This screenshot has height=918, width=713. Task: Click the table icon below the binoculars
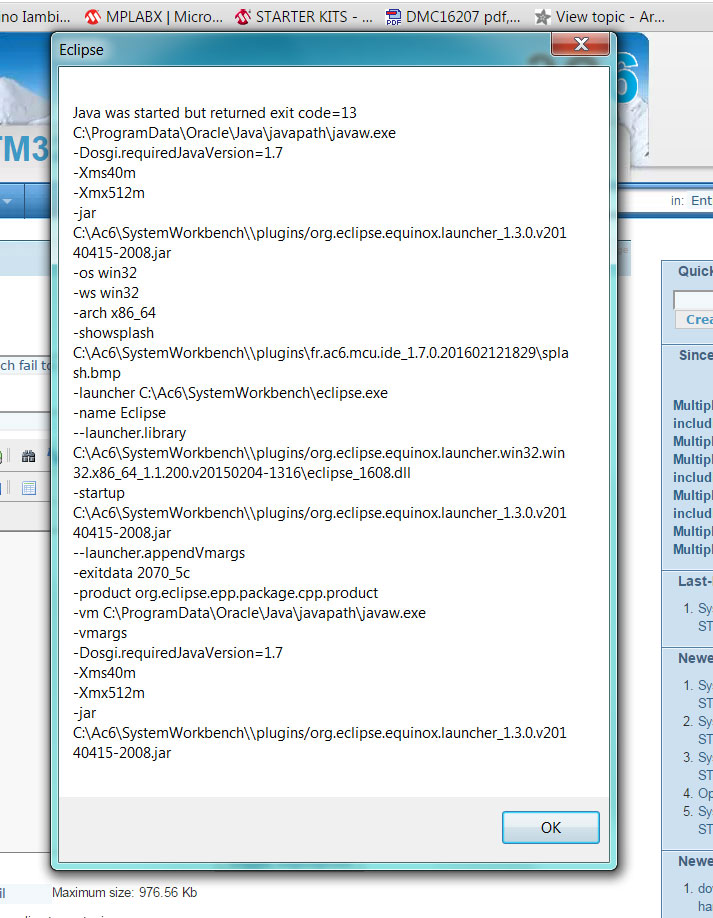28,488
